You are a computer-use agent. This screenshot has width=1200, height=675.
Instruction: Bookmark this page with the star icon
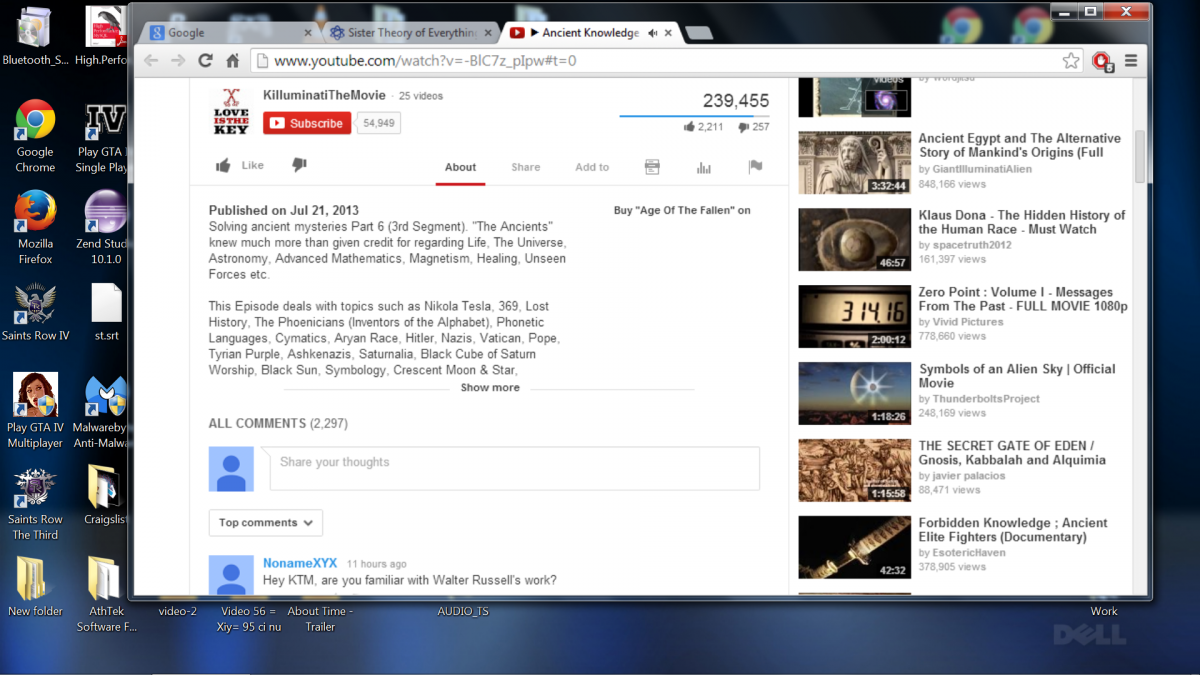click(1071, 61)
